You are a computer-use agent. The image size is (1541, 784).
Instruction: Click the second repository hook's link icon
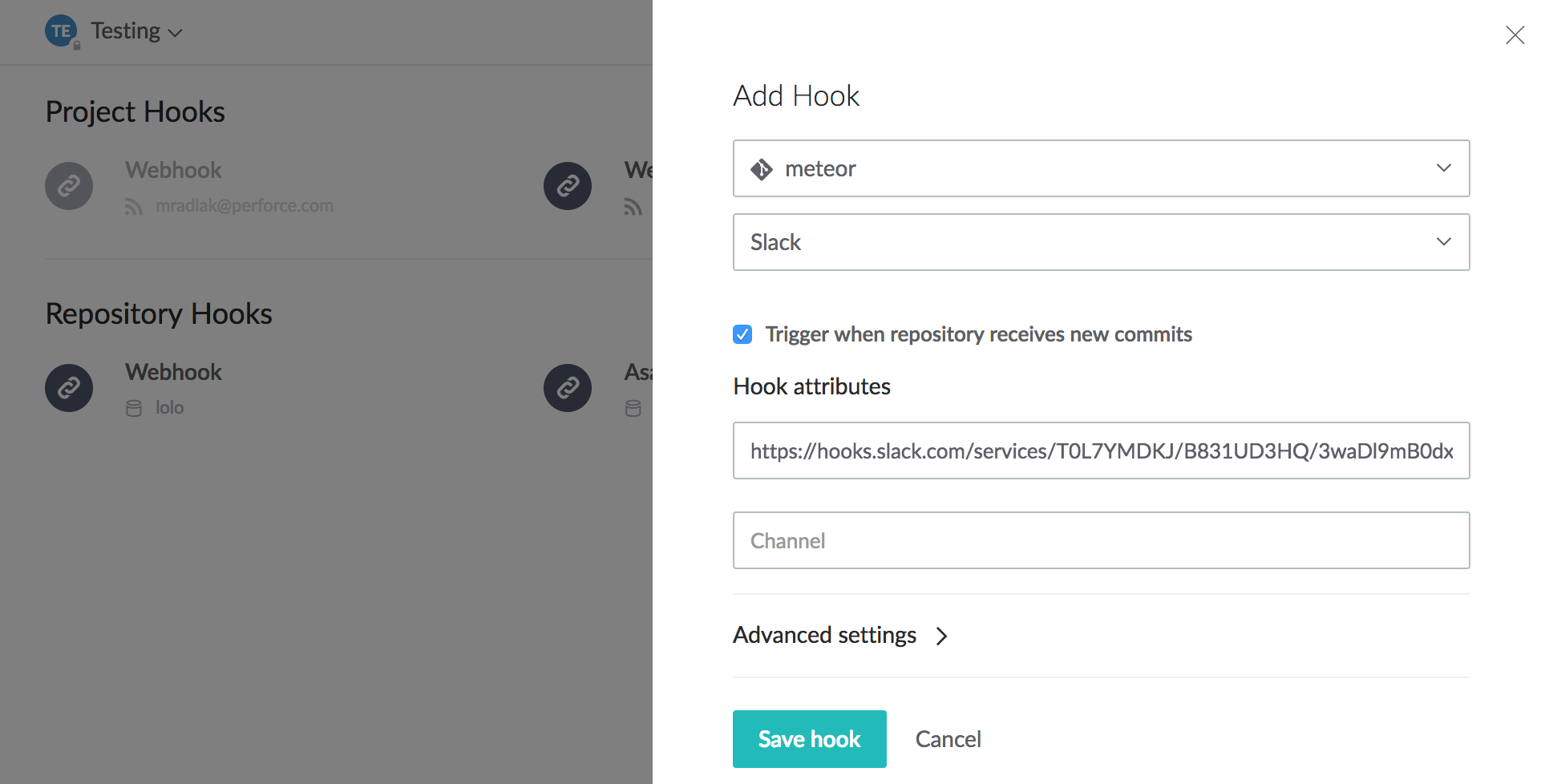point(568,388)
